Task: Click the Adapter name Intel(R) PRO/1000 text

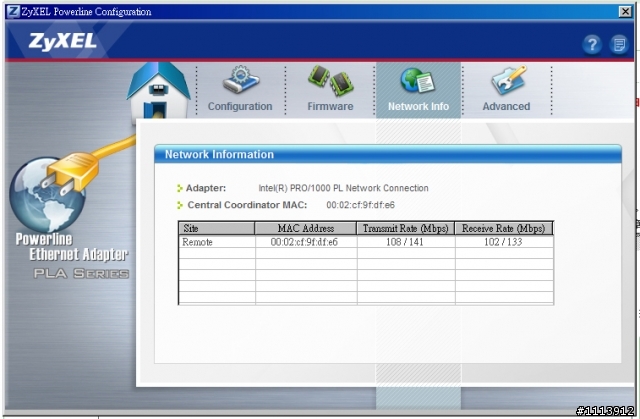Action: [x=343, y=188]
